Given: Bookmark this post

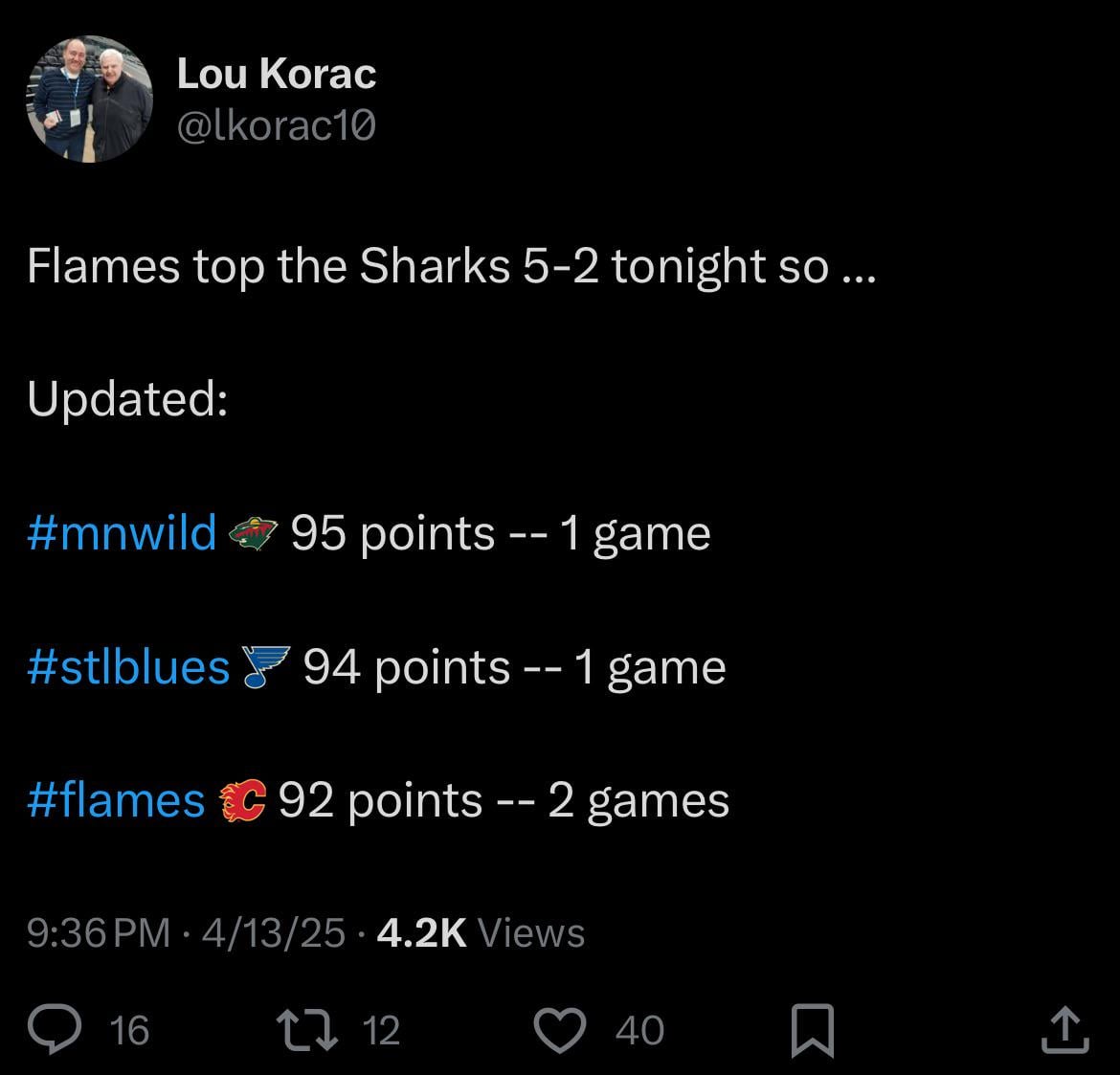Looking at the screenshot, I should (x=813, y=1031).
